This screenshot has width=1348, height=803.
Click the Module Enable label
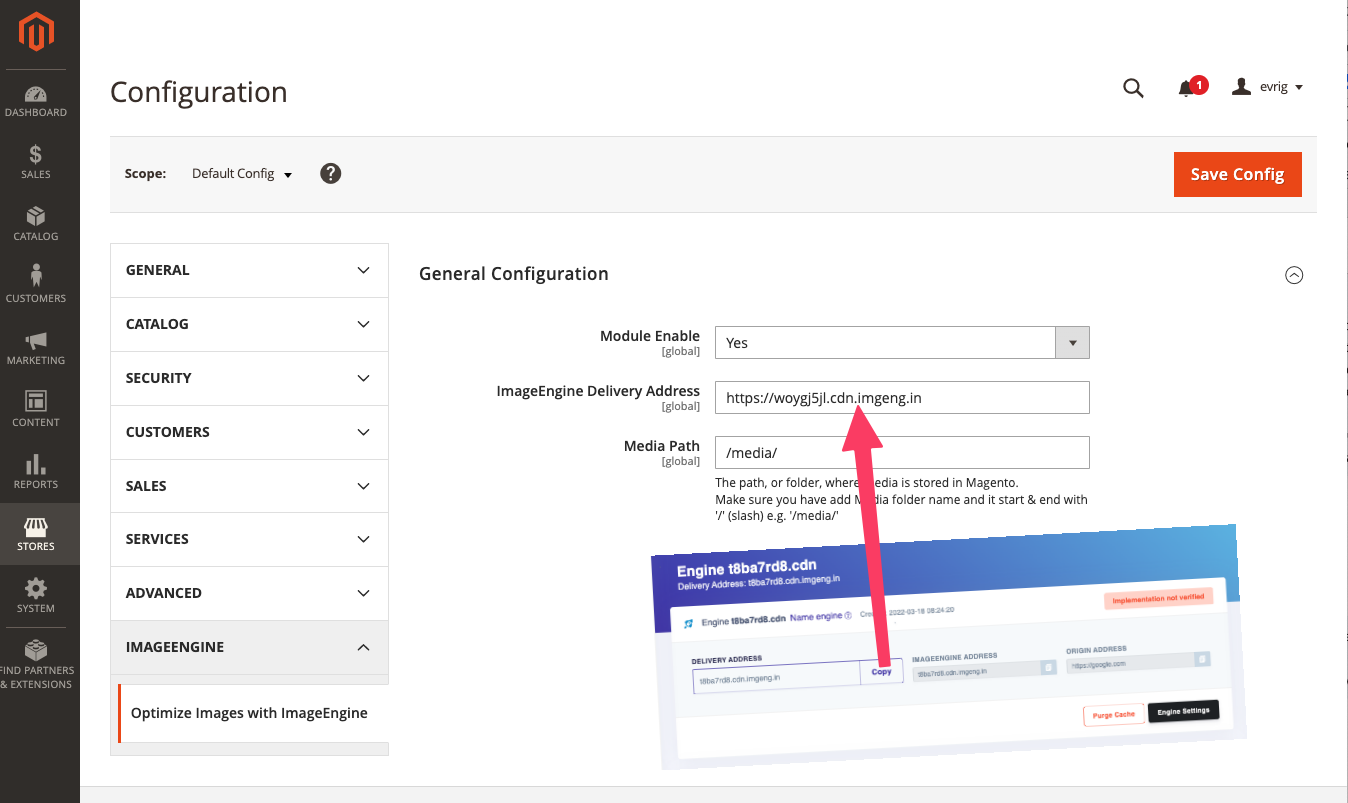pos(650,336)
